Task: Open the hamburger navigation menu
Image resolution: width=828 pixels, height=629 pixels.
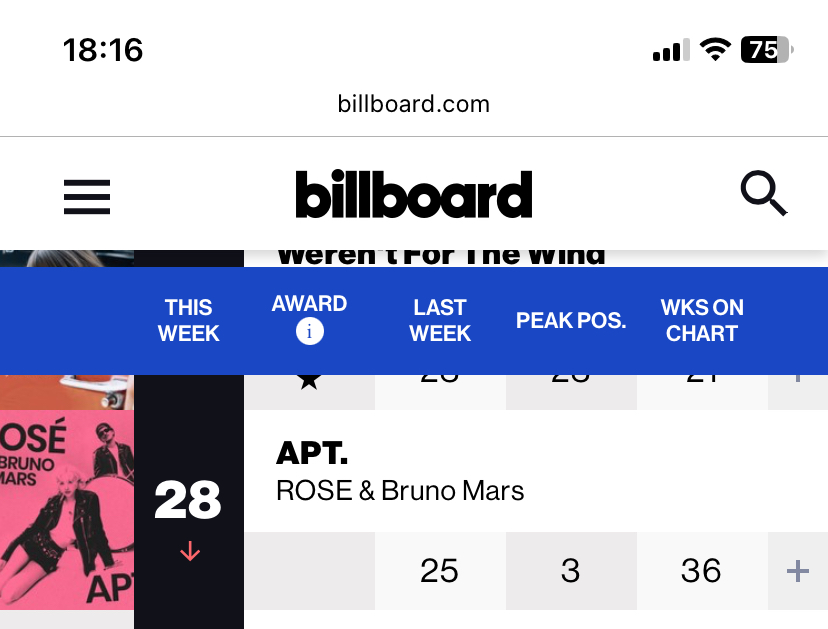Action: click(87, 196)
